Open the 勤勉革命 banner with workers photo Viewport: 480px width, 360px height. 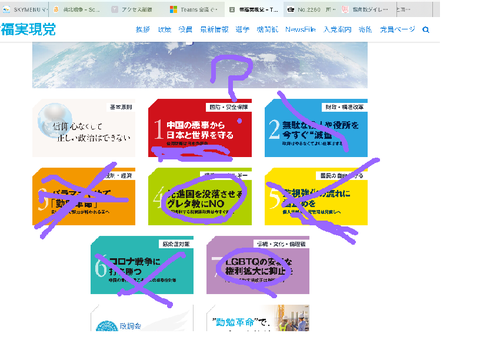tap(258, 318)
